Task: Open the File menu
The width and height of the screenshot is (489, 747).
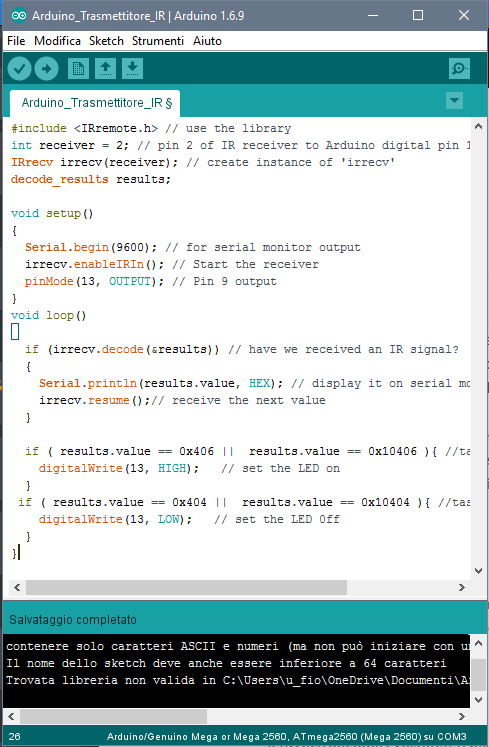Action: click(x=16, y=41)
